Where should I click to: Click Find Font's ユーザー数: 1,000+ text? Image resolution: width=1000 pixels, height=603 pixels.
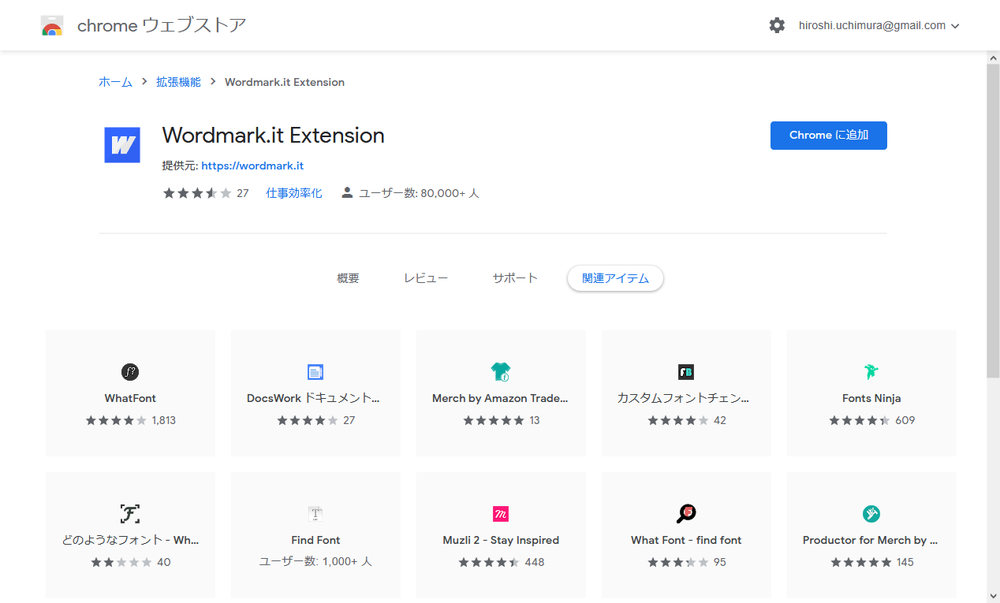click(315, 562)
